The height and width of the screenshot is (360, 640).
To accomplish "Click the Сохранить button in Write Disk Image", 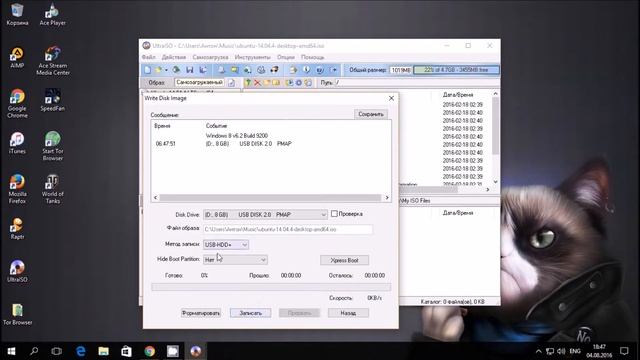I will (x=371, y=114).
